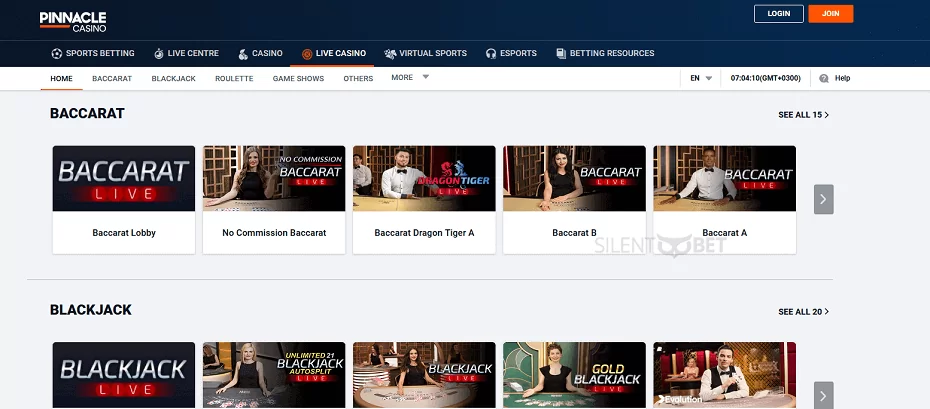
Task: Open the Unlimited 21 Blackjack Autosplit thumbnail
Action: [x=274, y=375]
